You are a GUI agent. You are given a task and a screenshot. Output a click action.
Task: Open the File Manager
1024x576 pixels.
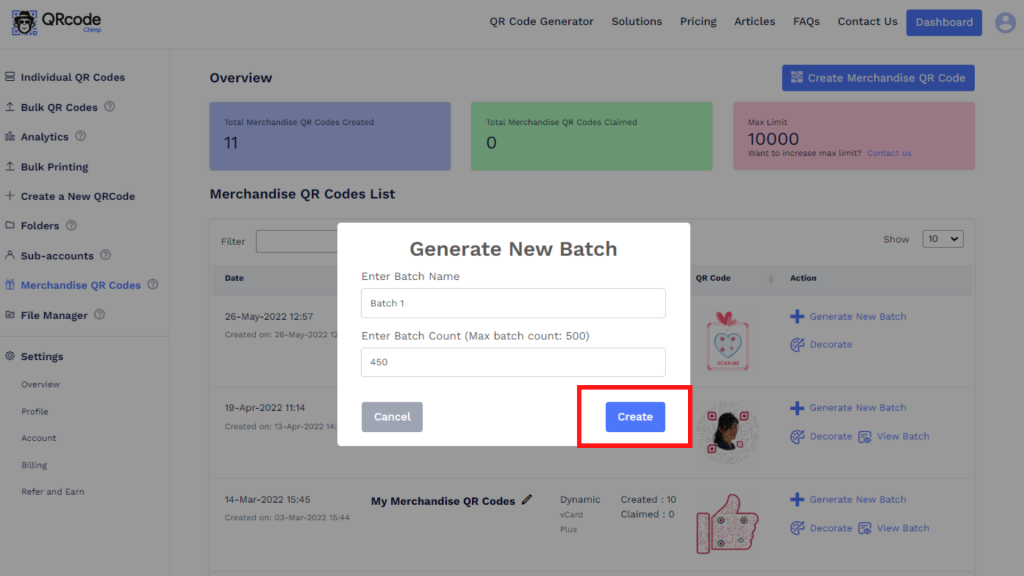click(55, 315)
